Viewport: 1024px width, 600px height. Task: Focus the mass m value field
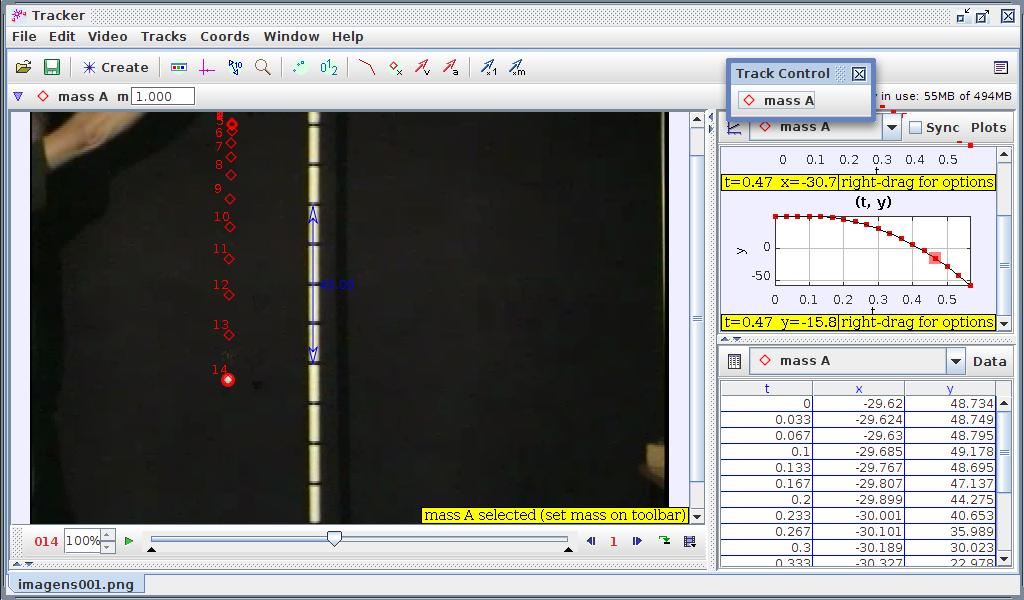point(163,97)
